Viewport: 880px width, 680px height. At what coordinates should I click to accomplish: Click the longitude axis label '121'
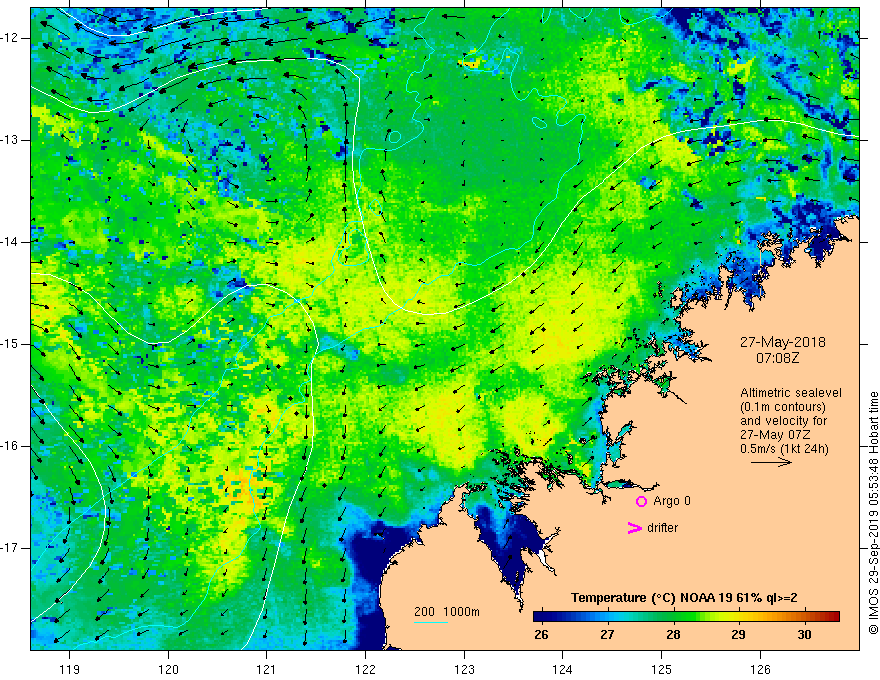(267, 669)
